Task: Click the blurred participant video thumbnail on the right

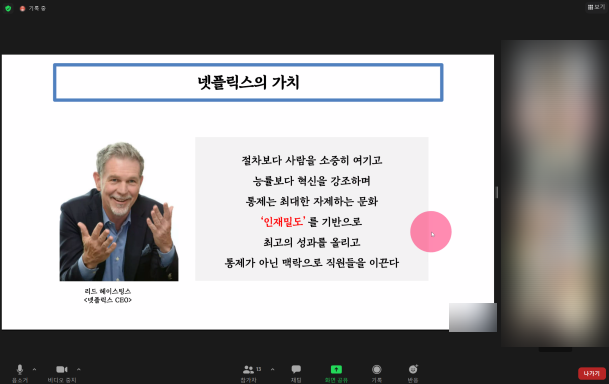Action: [555, 193]
